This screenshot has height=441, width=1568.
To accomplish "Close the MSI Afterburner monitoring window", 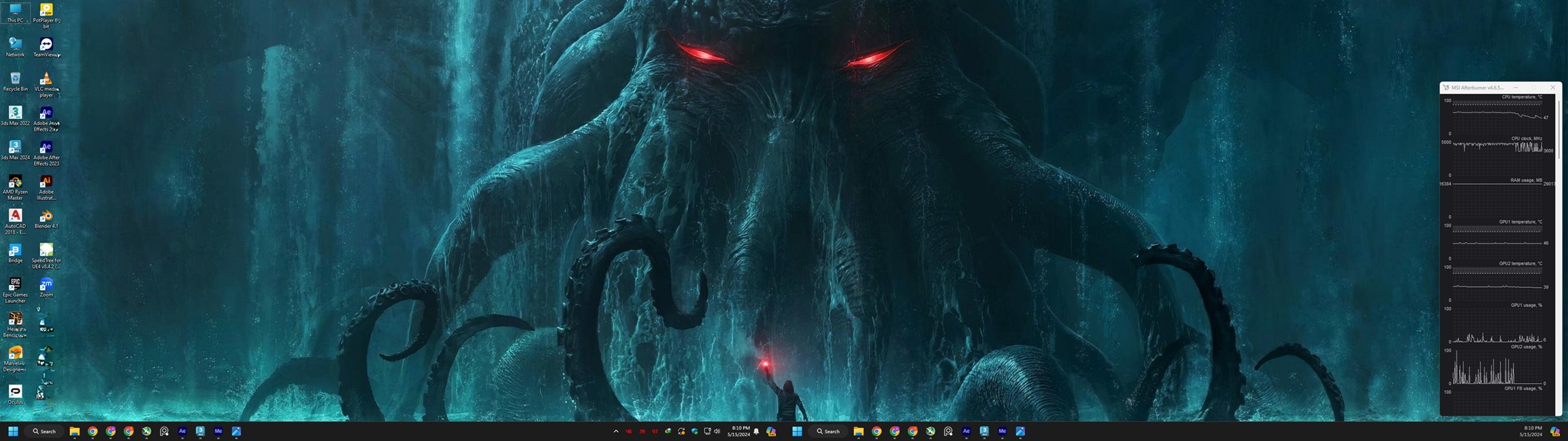I will click(1552, 87).
